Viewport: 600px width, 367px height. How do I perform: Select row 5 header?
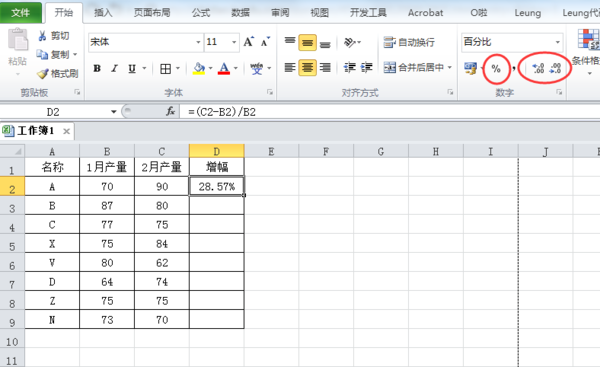coord(12,244)
